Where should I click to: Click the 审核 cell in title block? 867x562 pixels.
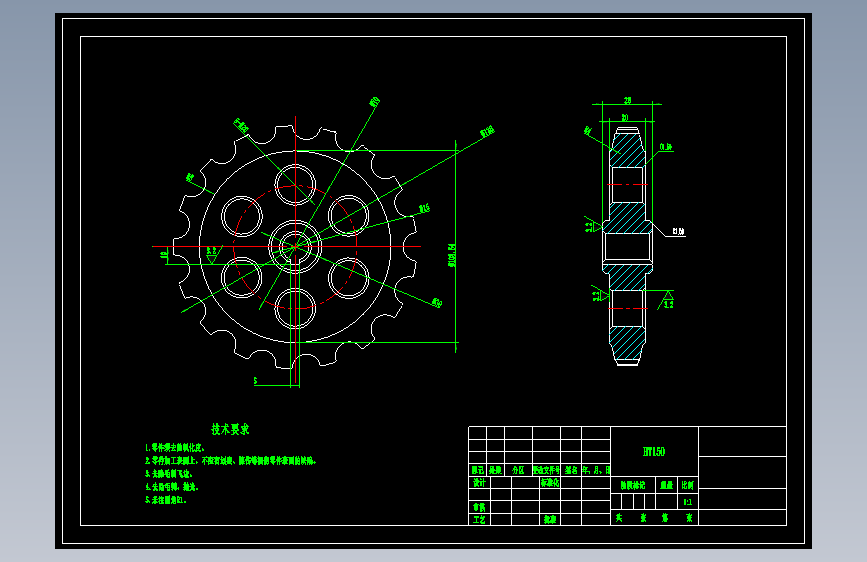point(479,507)
